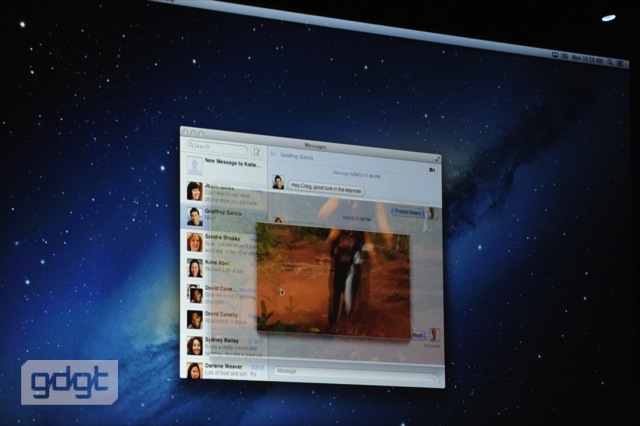Click the large mountain biker photo preview
The height and width of the screenshot is (426, 640).
(333, 281)
